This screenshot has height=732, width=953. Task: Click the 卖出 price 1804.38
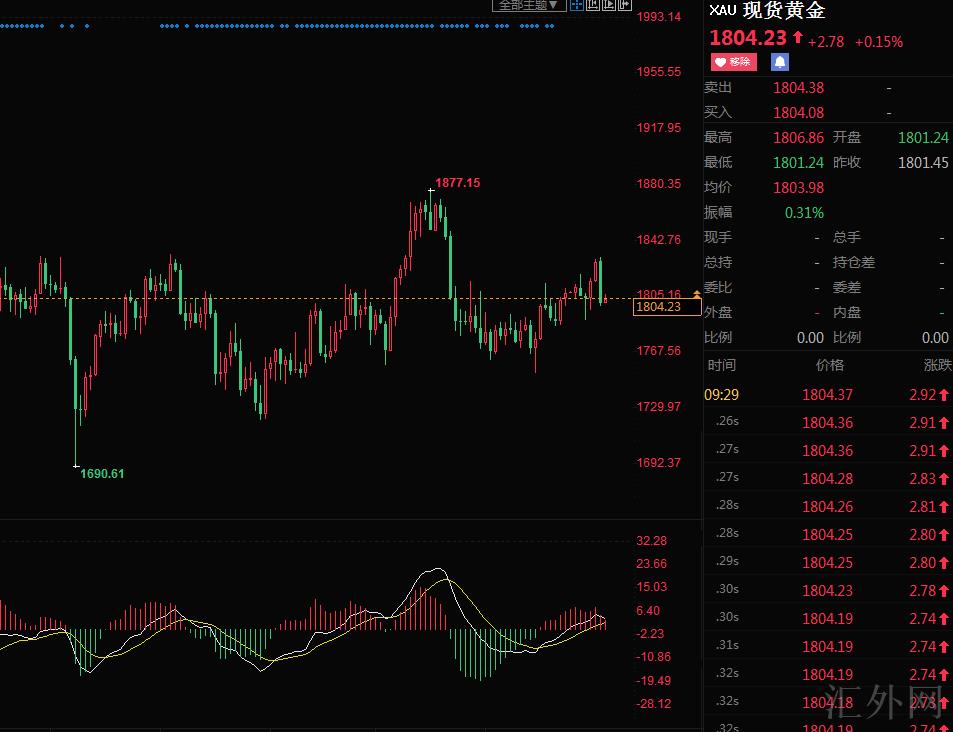click(798, 88)
